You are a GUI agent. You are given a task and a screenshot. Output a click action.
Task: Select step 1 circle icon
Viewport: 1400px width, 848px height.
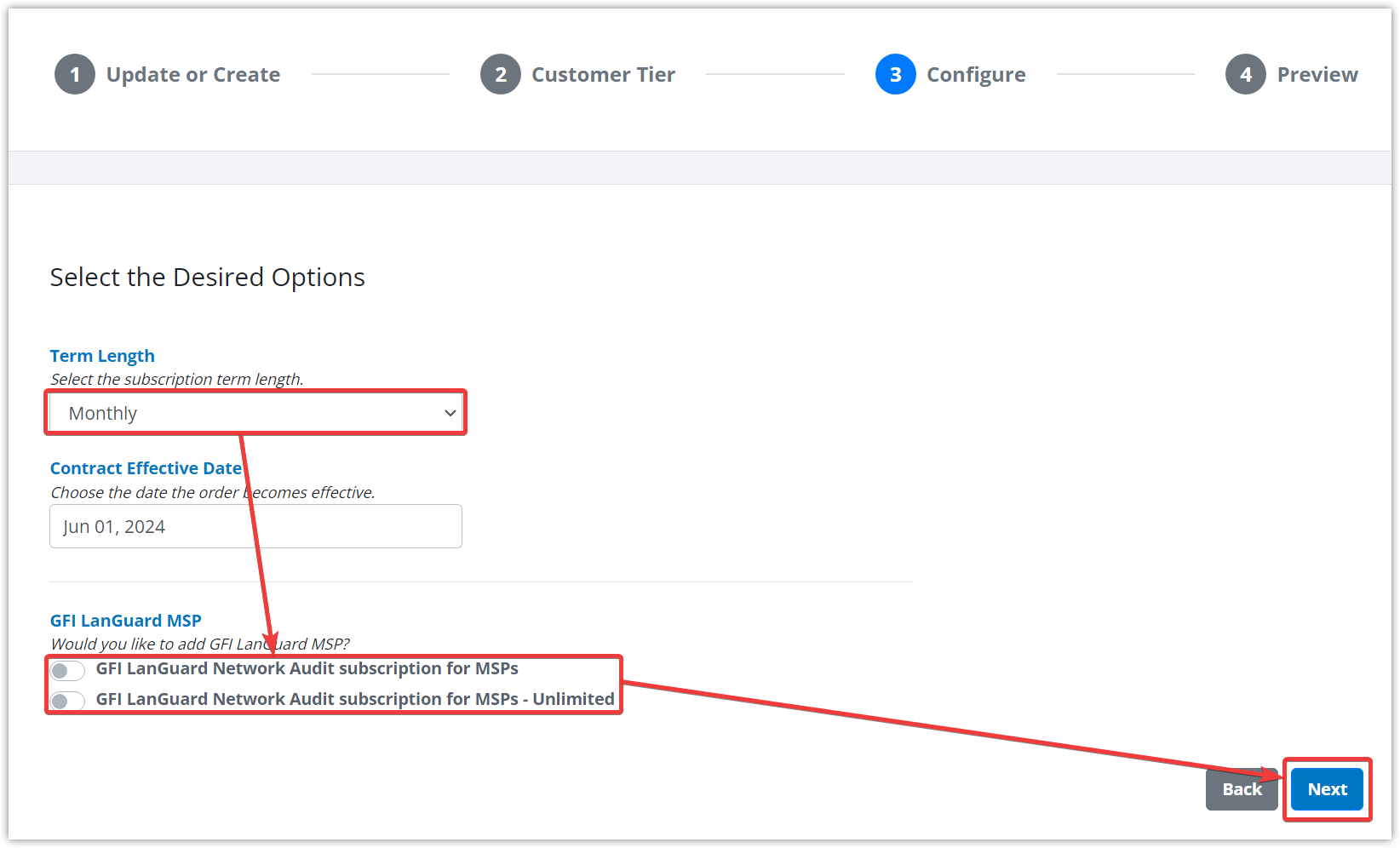(x=75, y=74)
